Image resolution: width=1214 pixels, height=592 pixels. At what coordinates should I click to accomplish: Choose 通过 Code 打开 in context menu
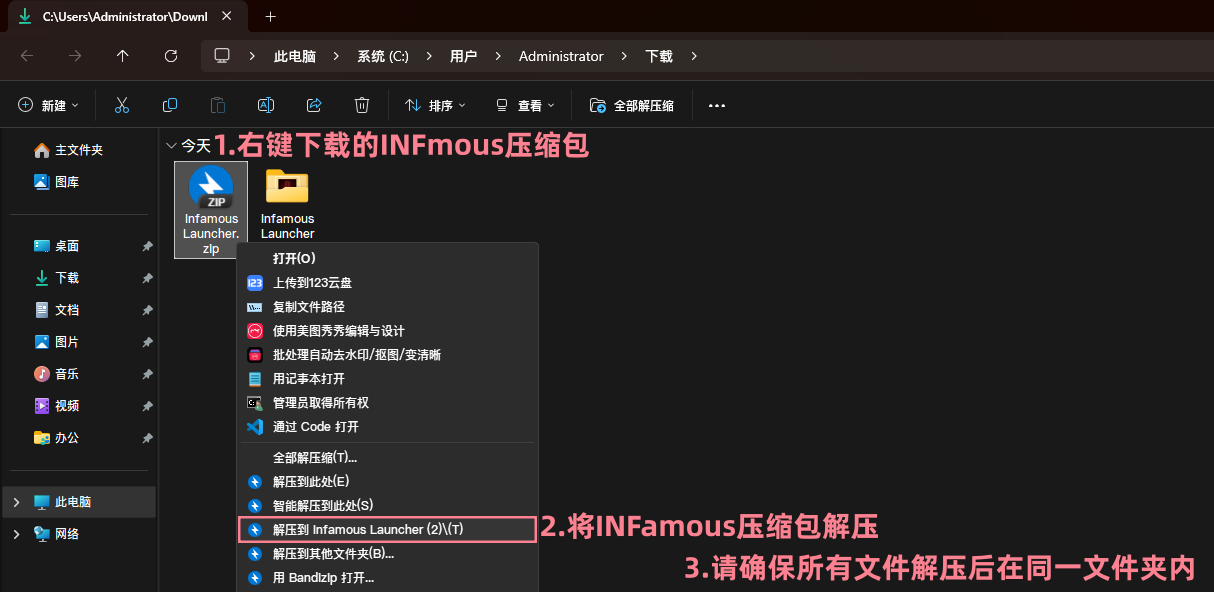point(388,427)
